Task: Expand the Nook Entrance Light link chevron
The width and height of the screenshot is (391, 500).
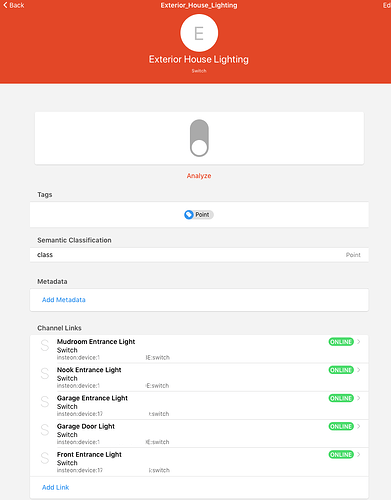Action: pos(359,370)
